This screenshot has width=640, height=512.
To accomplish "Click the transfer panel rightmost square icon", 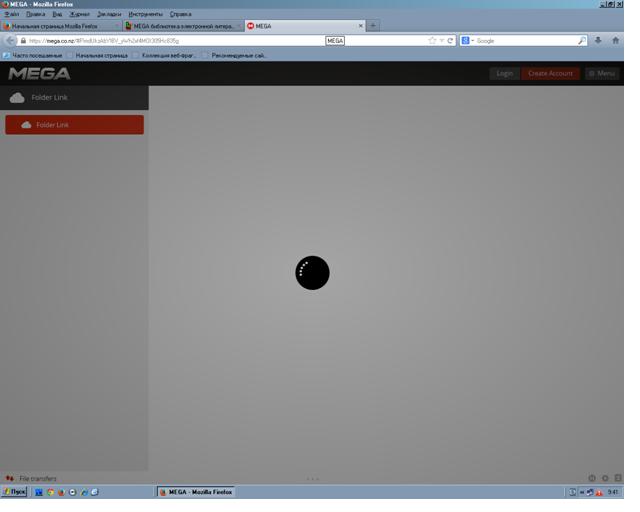I will click(618, 478).
